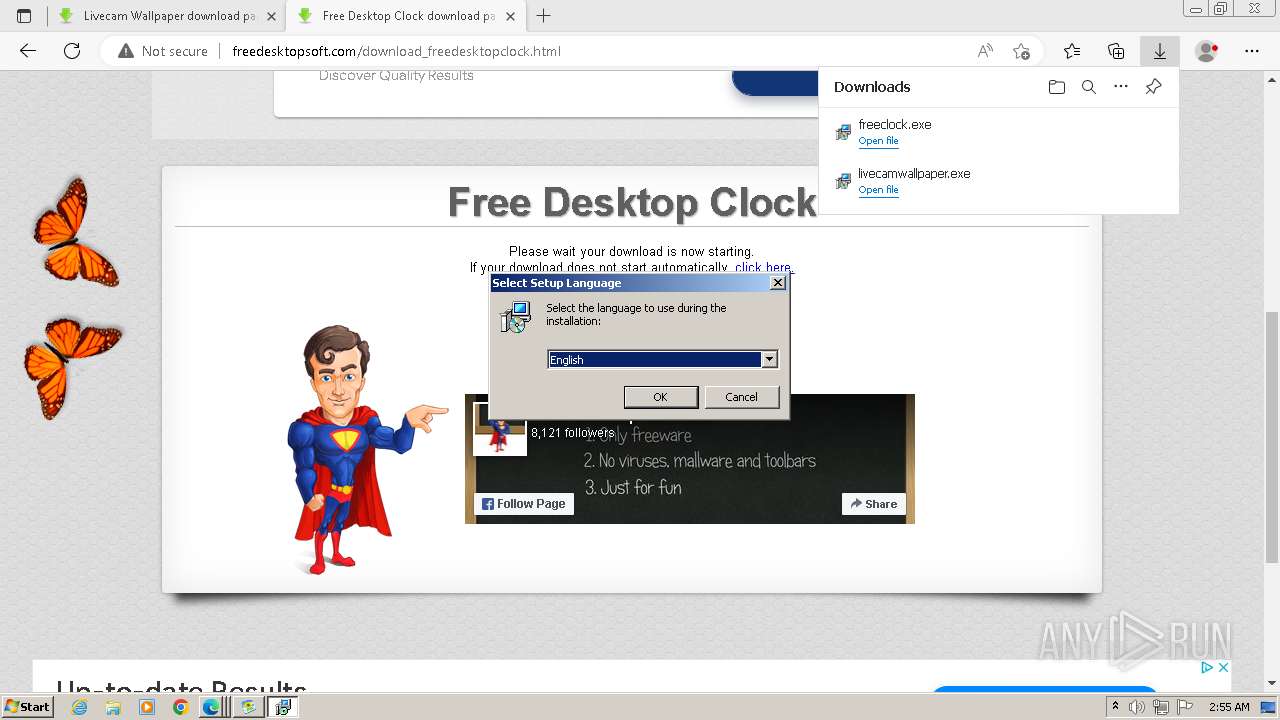The image size is (1280, 720).
Task: Click the address bar URL
Action: [396, 51]
